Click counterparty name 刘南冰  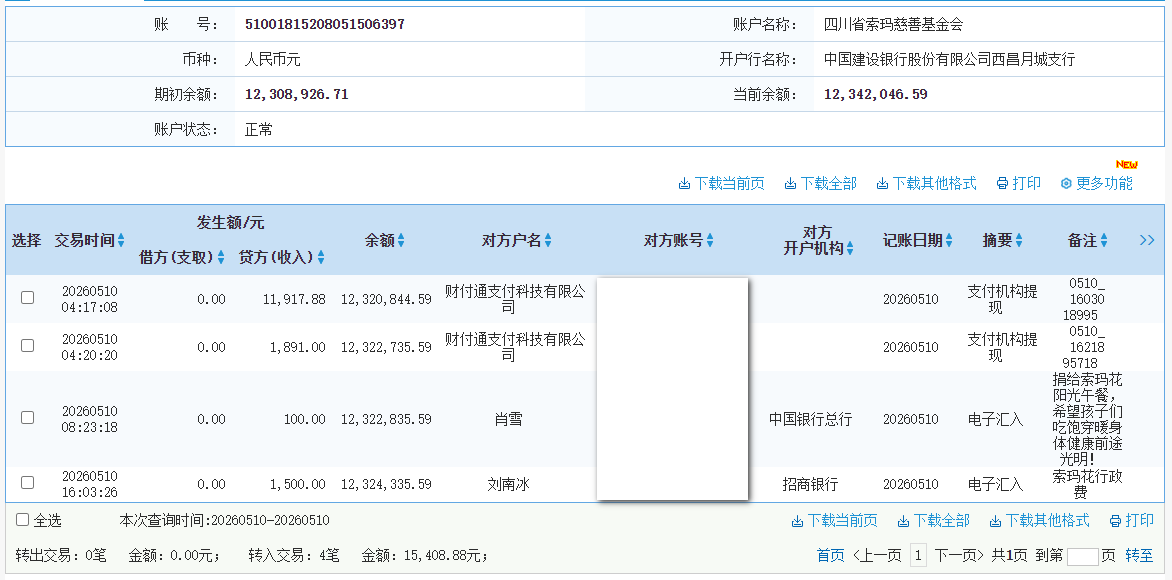508,484
